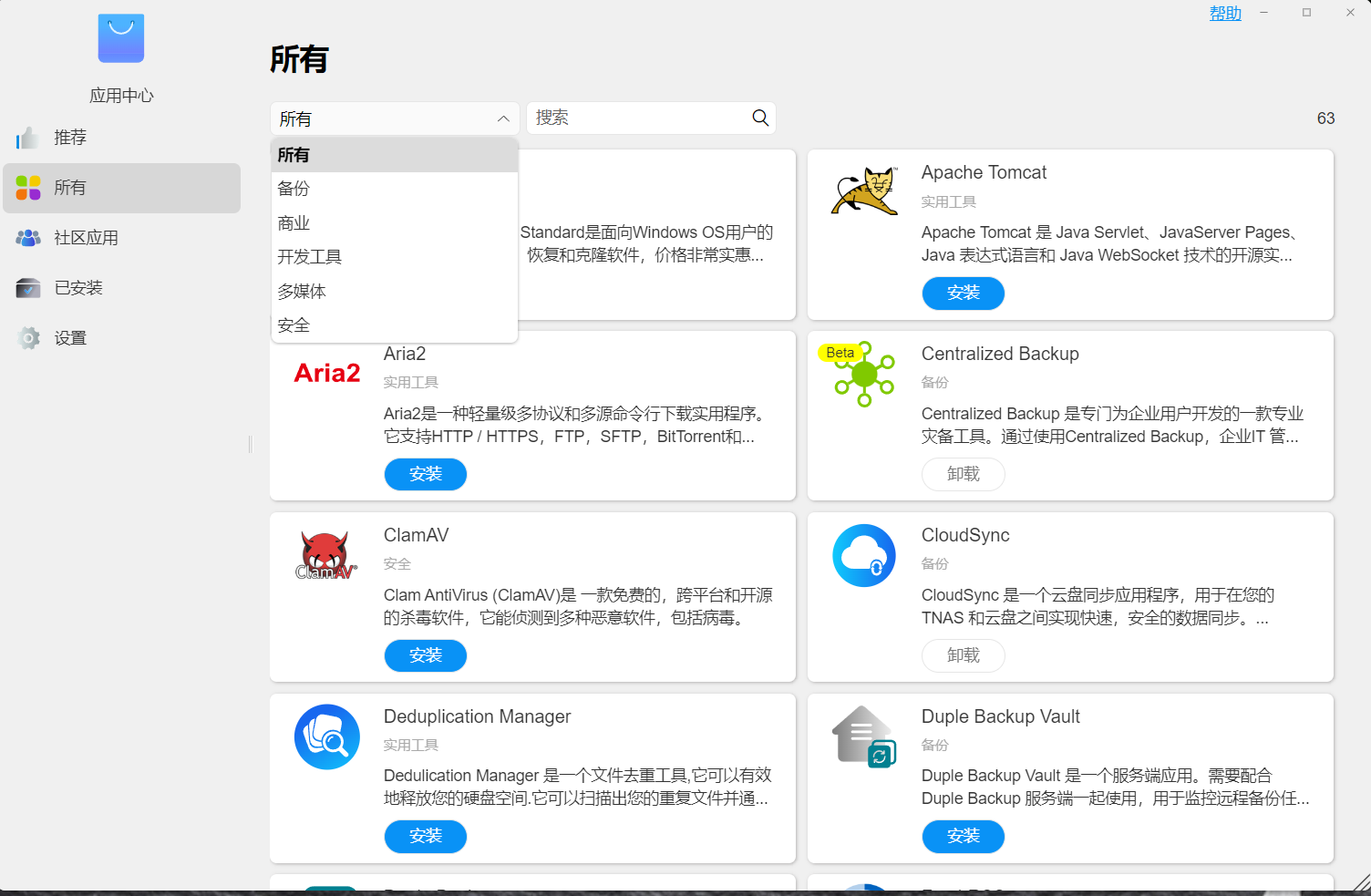Open 设置 in the sidebar
This screenshot has width=1371, height=896.
[x=70, y=338]
